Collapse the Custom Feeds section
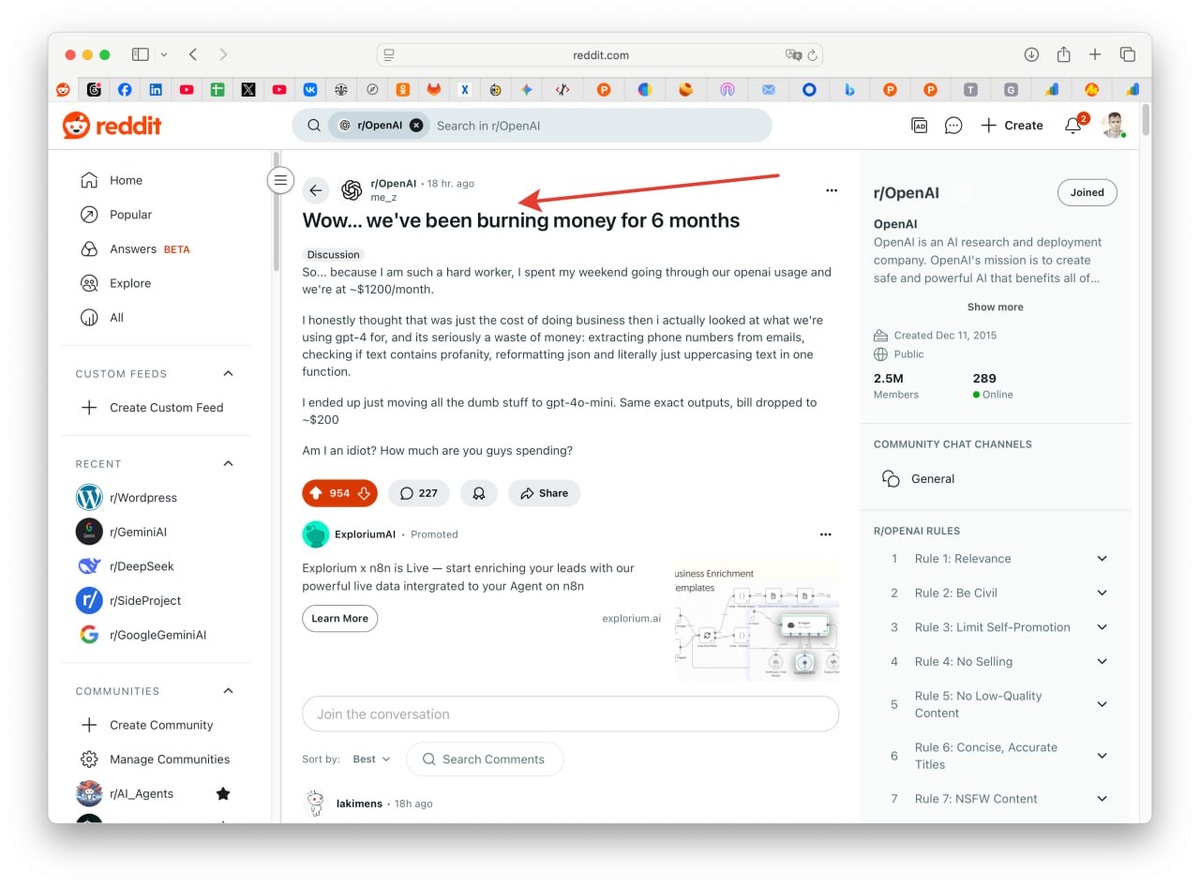 pos(228,374)
